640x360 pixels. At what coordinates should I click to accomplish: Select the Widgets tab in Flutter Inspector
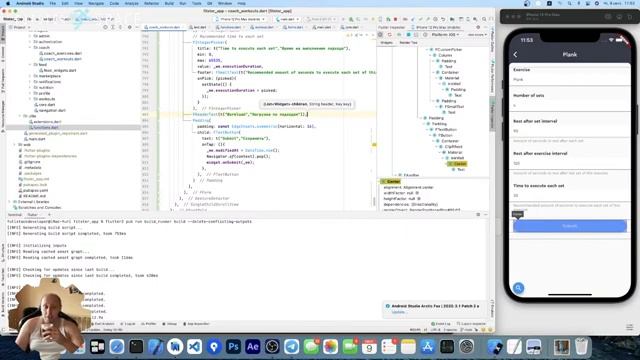point(387,42)
